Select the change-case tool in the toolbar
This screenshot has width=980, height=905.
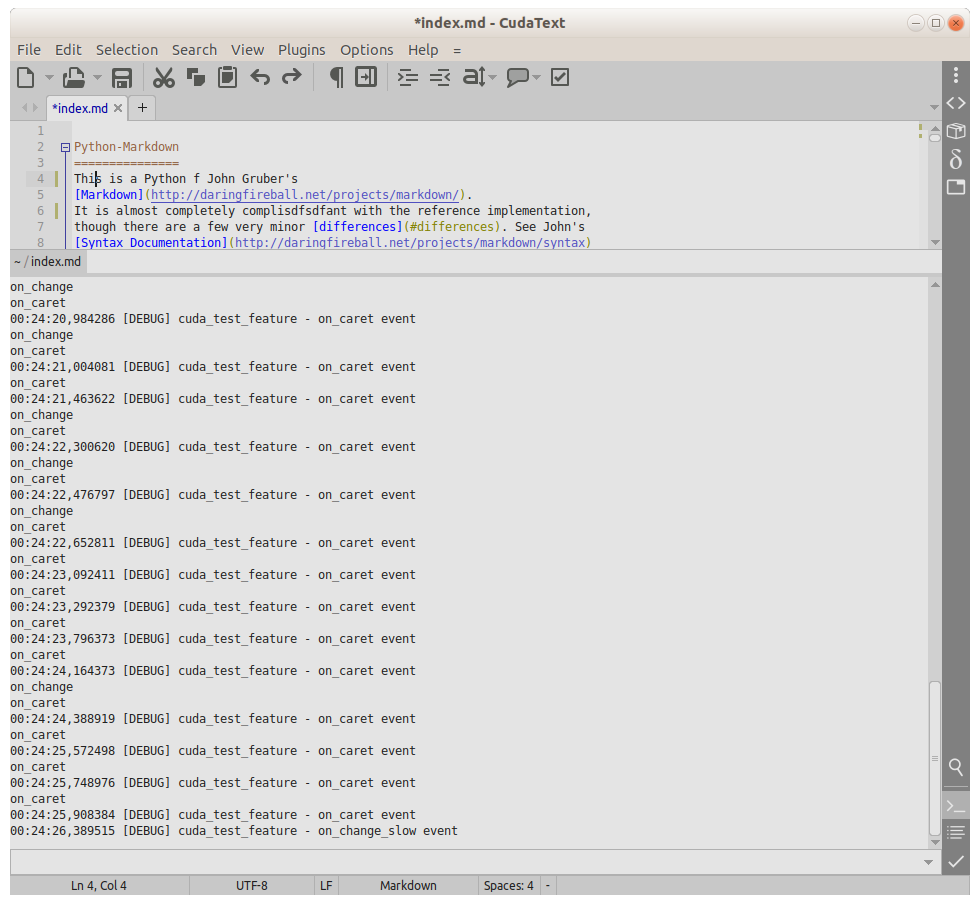pos(471,77)
